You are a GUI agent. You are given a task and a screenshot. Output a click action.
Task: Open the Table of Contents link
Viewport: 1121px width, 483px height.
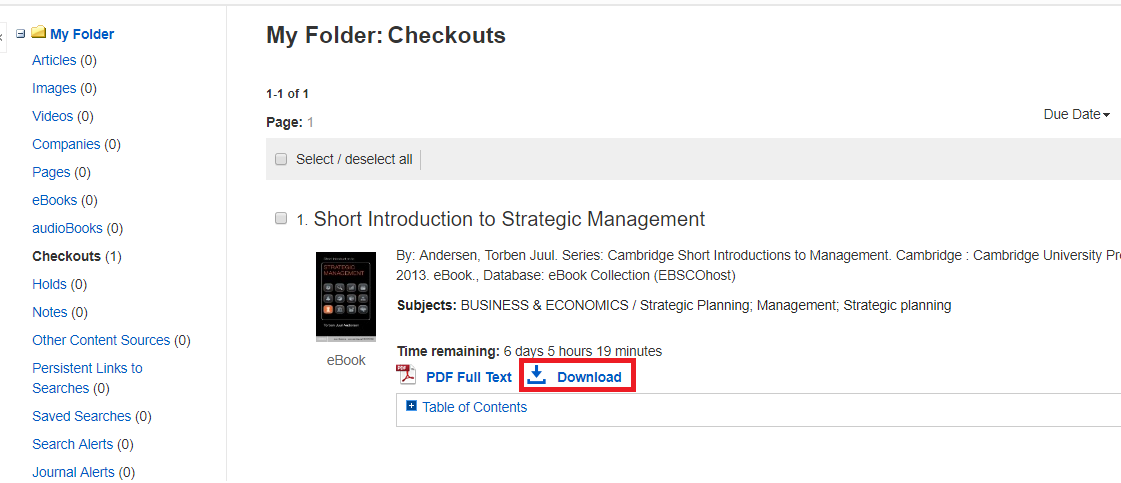[475, 407]
